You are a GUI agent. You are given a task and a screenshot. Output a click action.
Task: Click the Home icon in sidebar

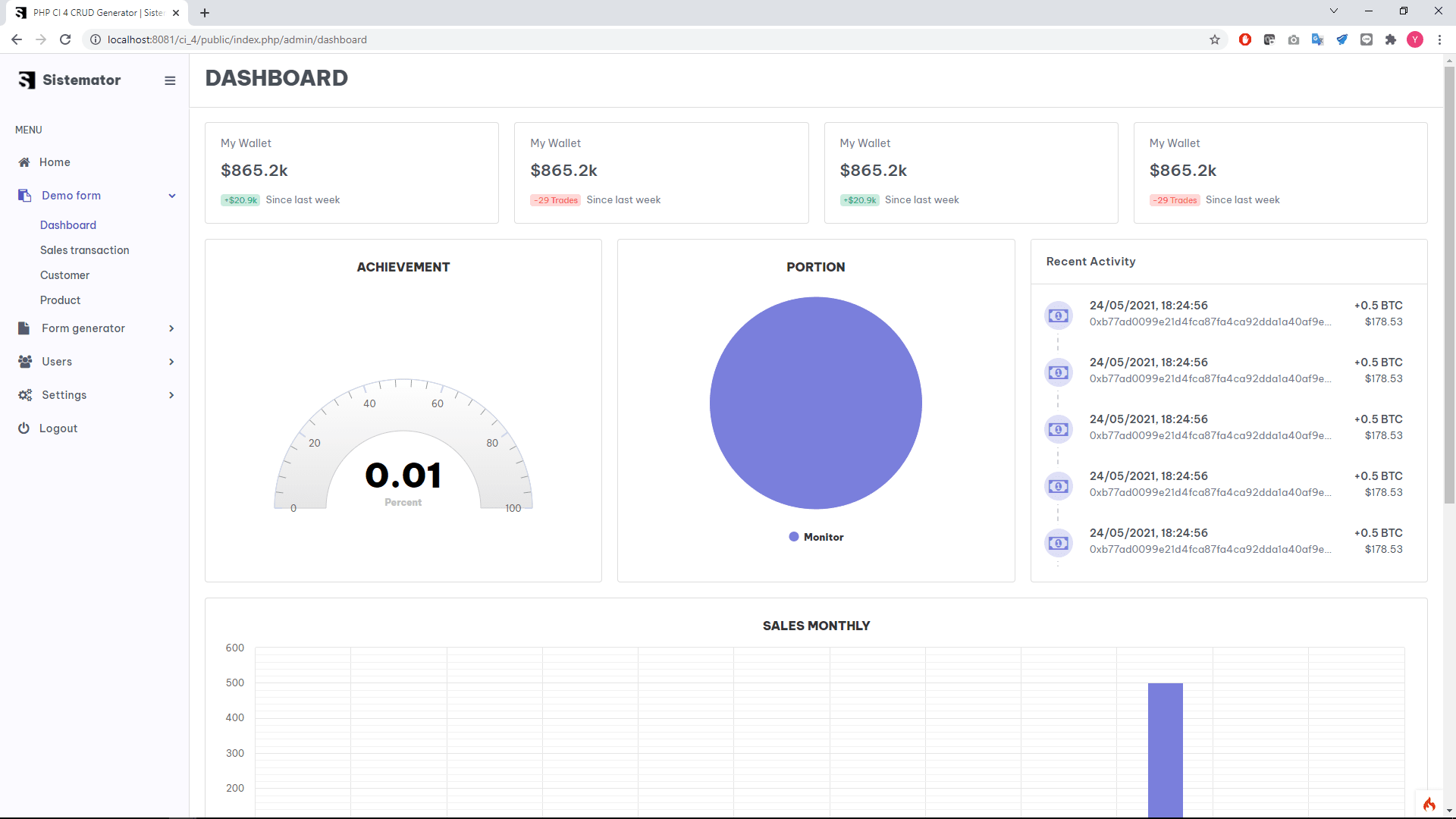click(x=24, y=162)
